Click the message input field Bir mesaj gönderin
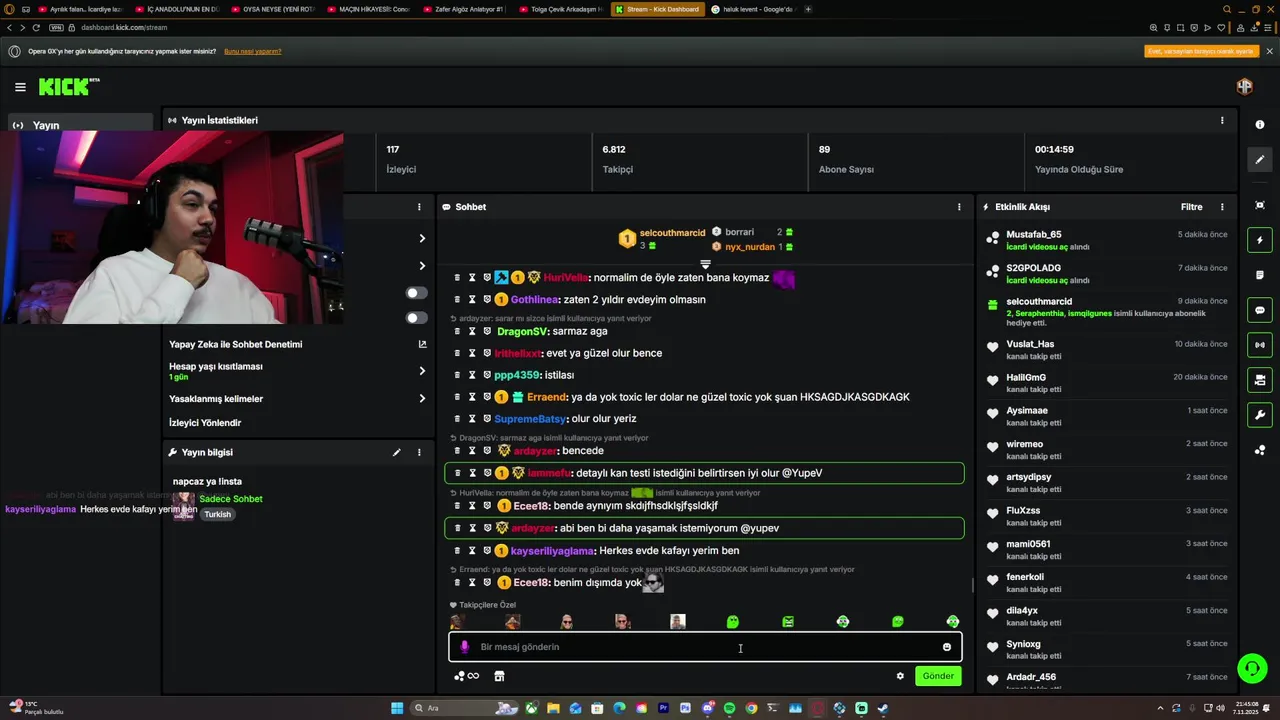 705,647
